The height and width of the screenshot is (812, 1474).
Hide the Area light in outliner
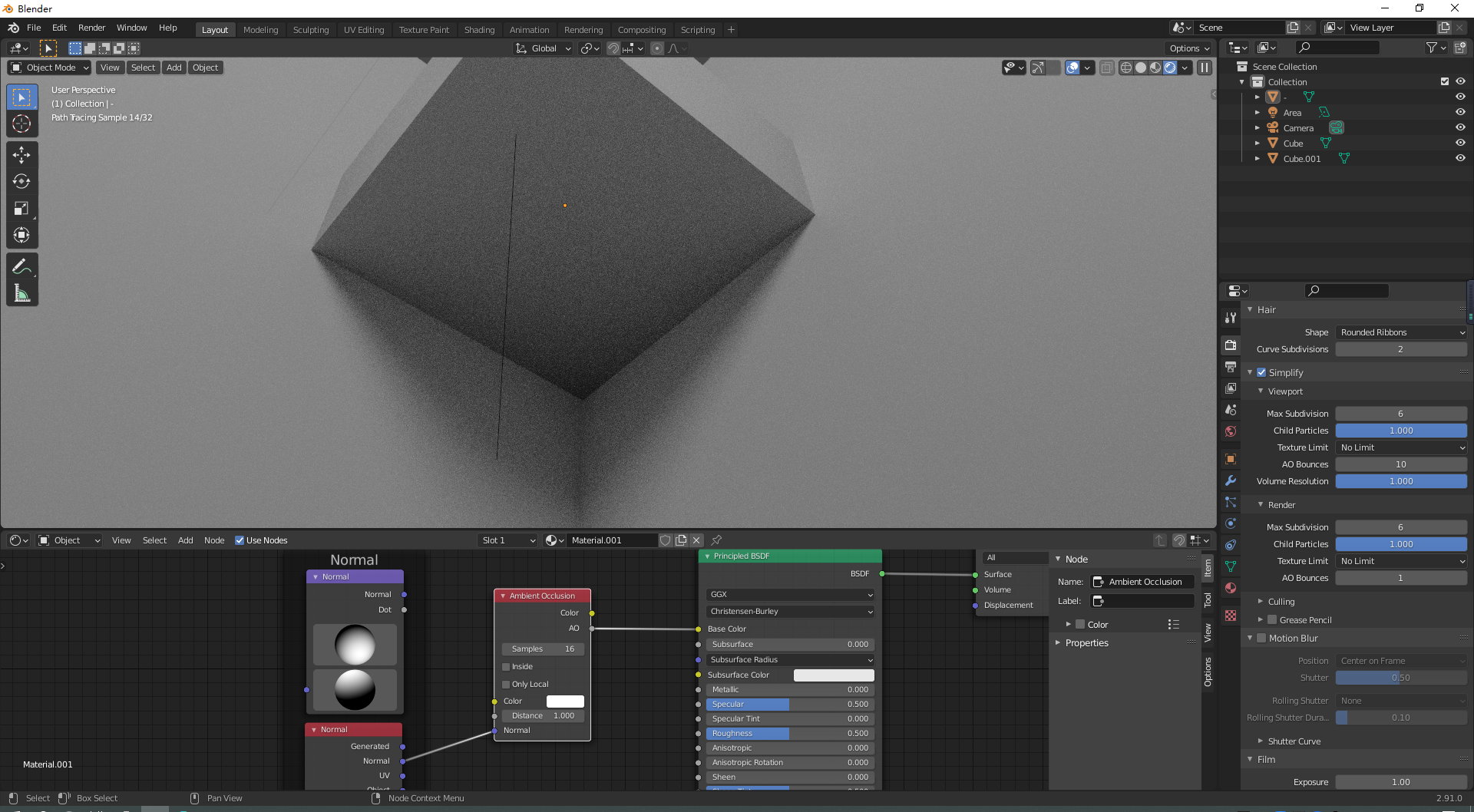1460,112
